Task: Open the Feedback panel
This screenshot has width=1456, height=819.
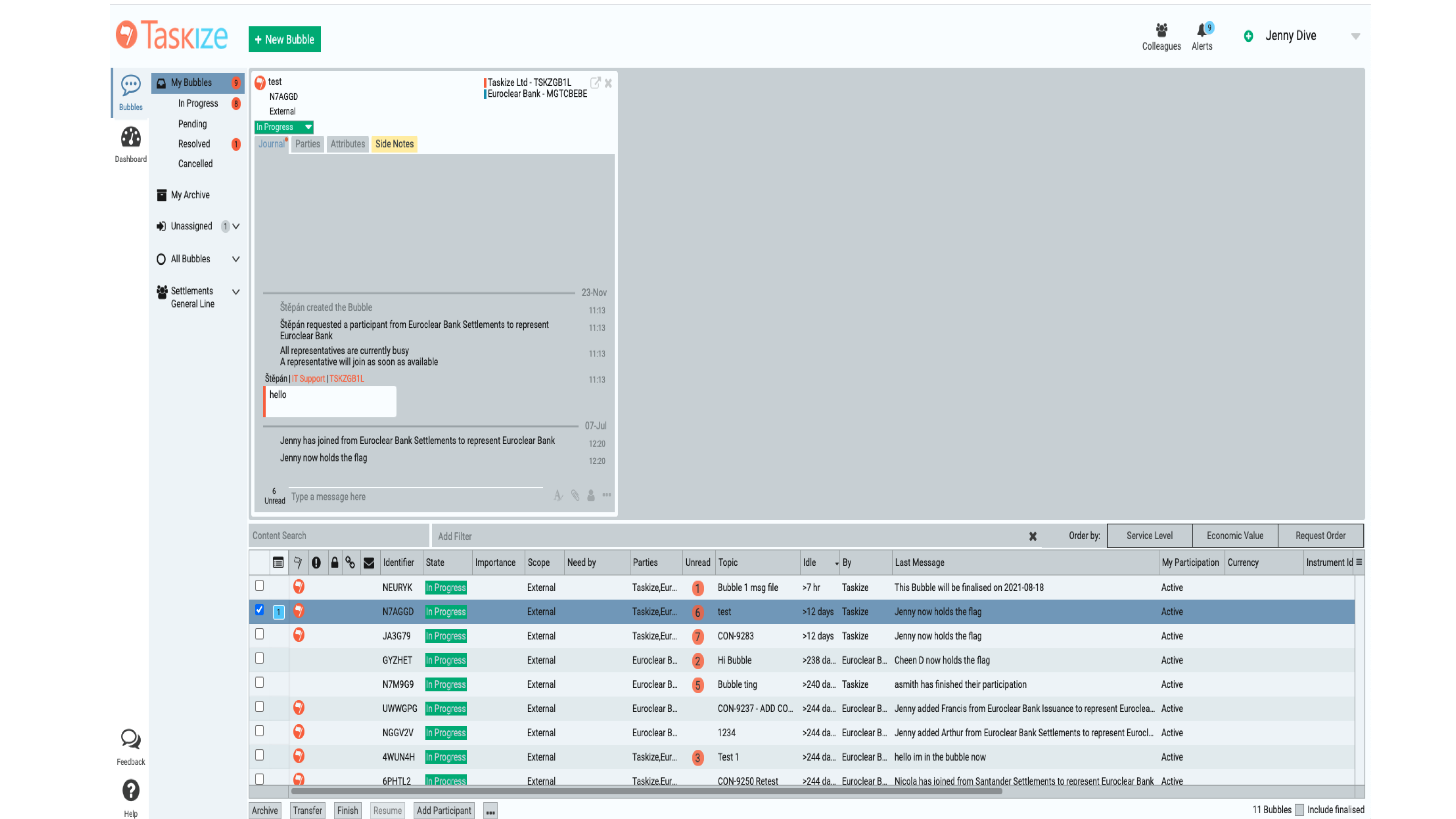Action: point(130,747)
